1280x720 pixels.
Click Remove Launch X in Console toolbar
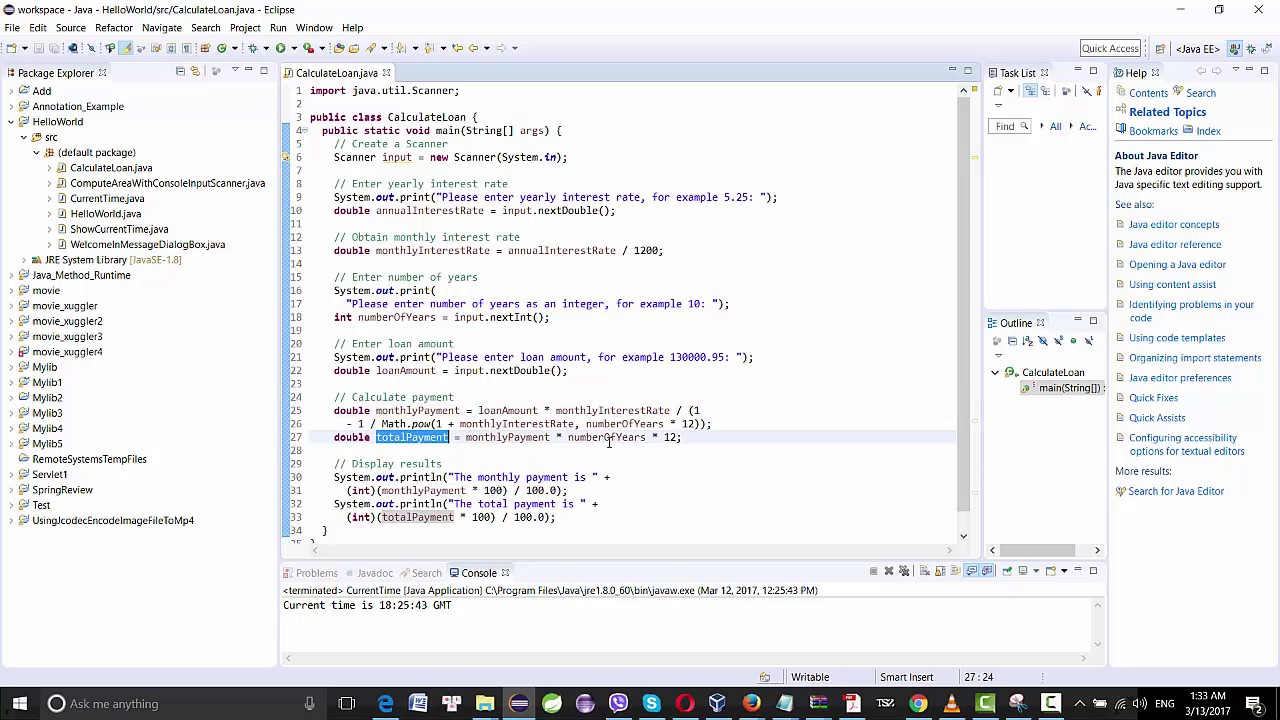coord(888,571)
